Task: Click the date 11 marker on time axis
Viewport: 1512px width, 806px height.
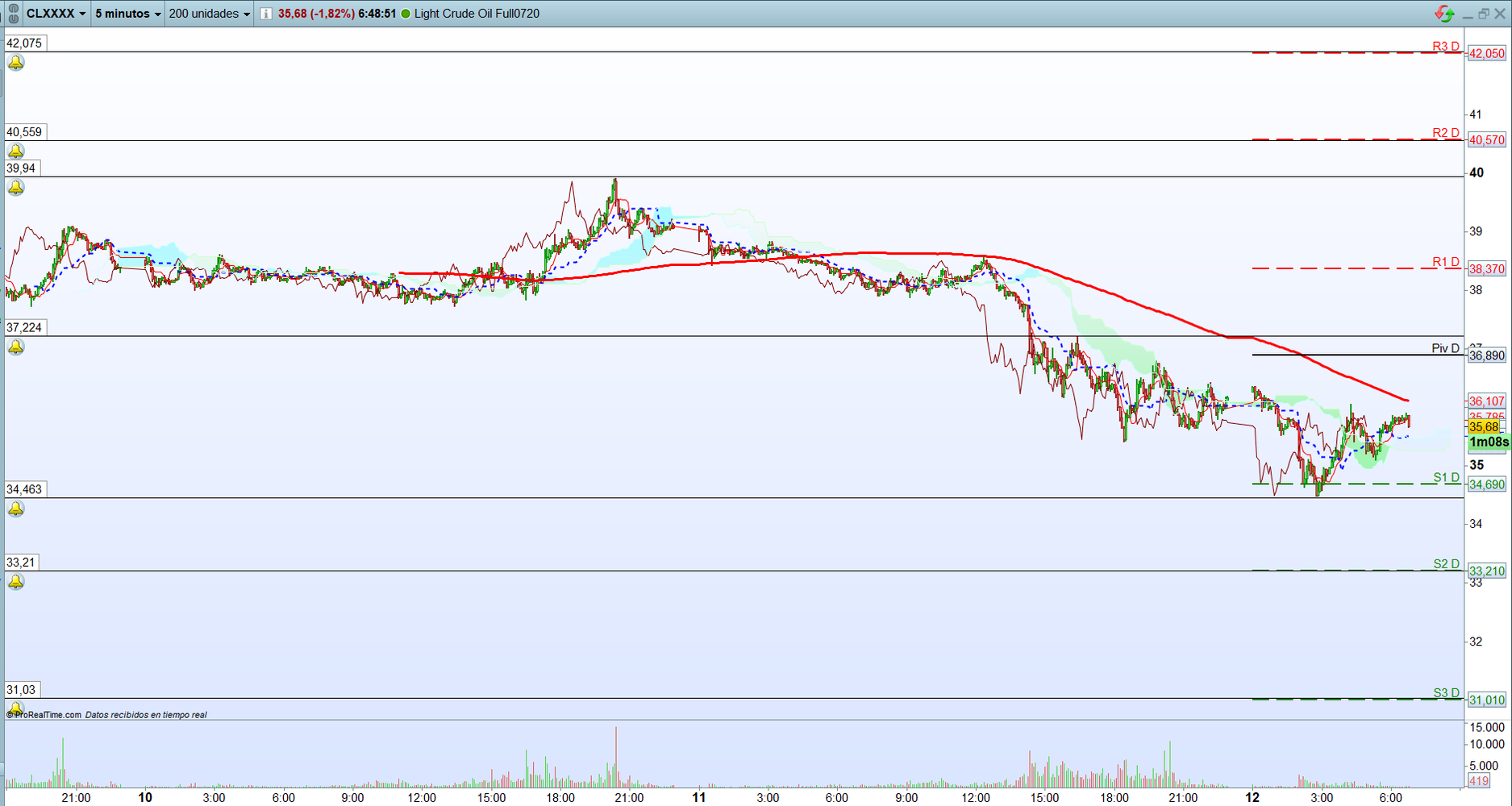Action: pyautogui.click(x=698, y=798)
